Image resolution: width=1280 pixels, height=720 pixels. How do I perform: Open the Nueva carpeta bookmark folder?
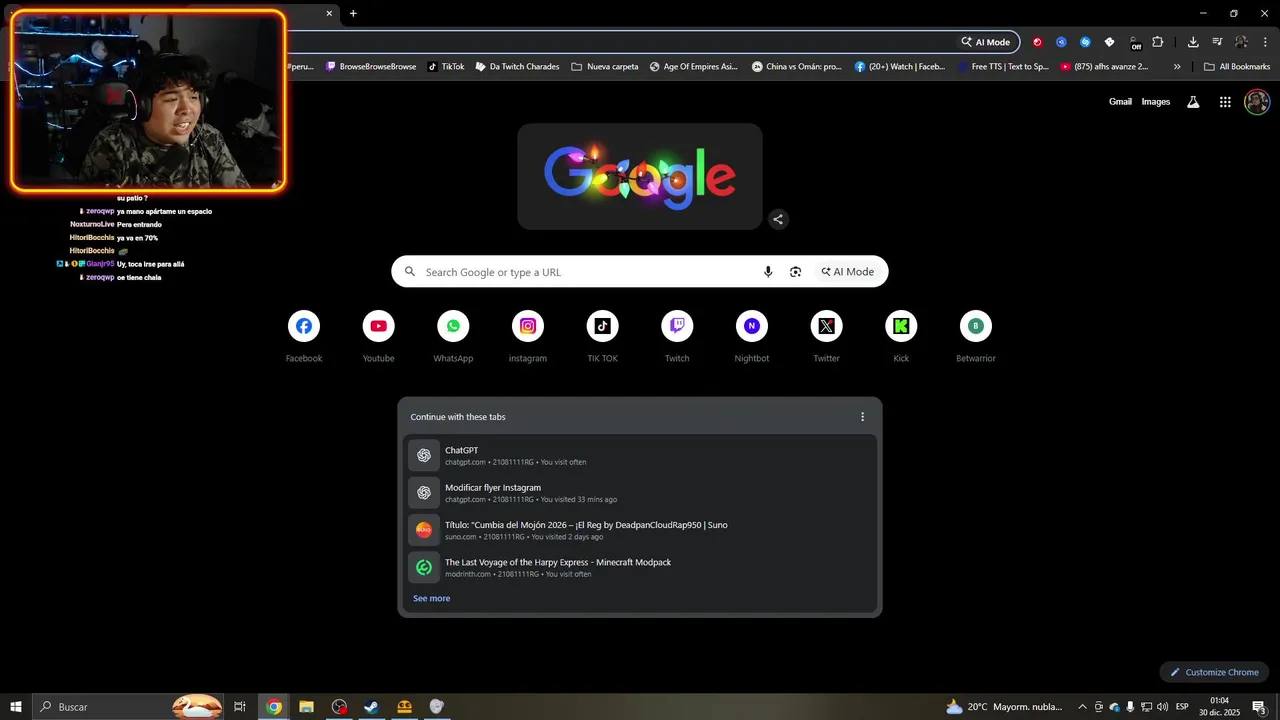(604, 67)
